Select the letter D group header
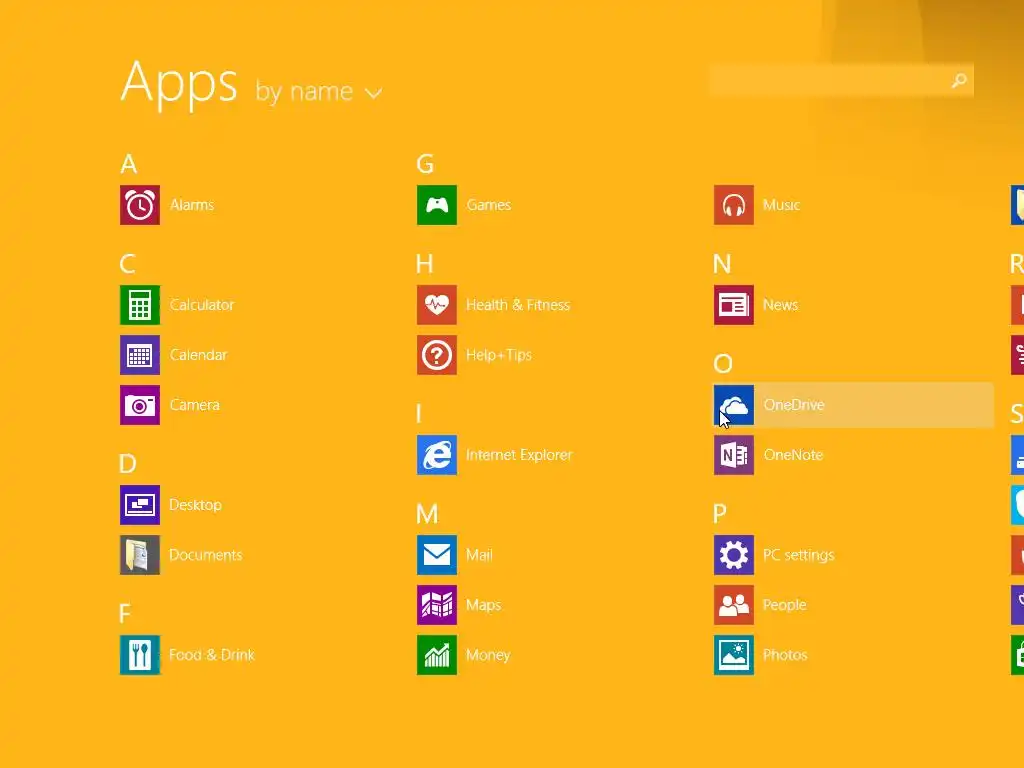1024x768 pixels. tap(128, 464)
